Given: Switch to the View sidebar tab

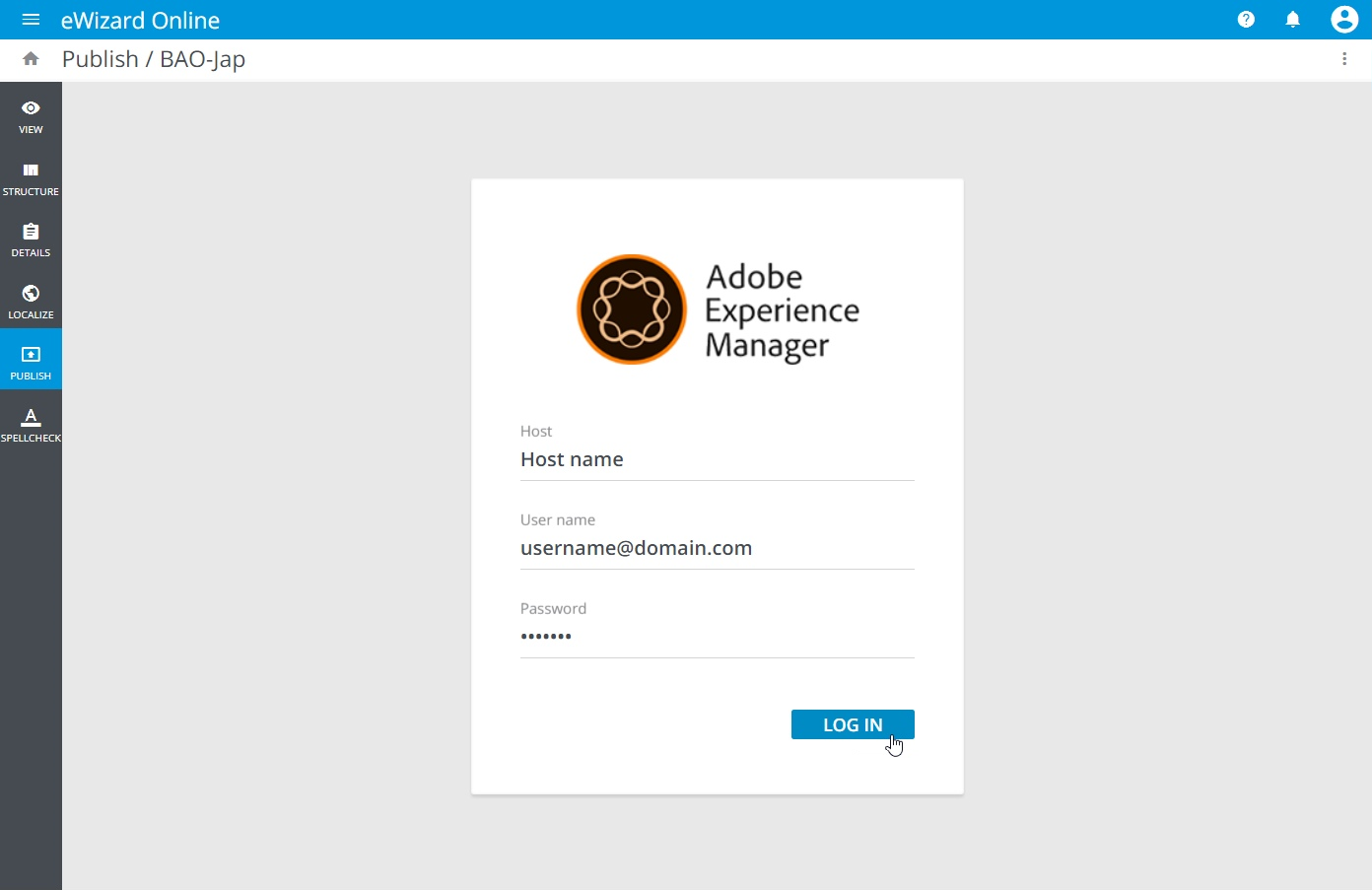Looking at the screenshot, I should pos(31,116).
